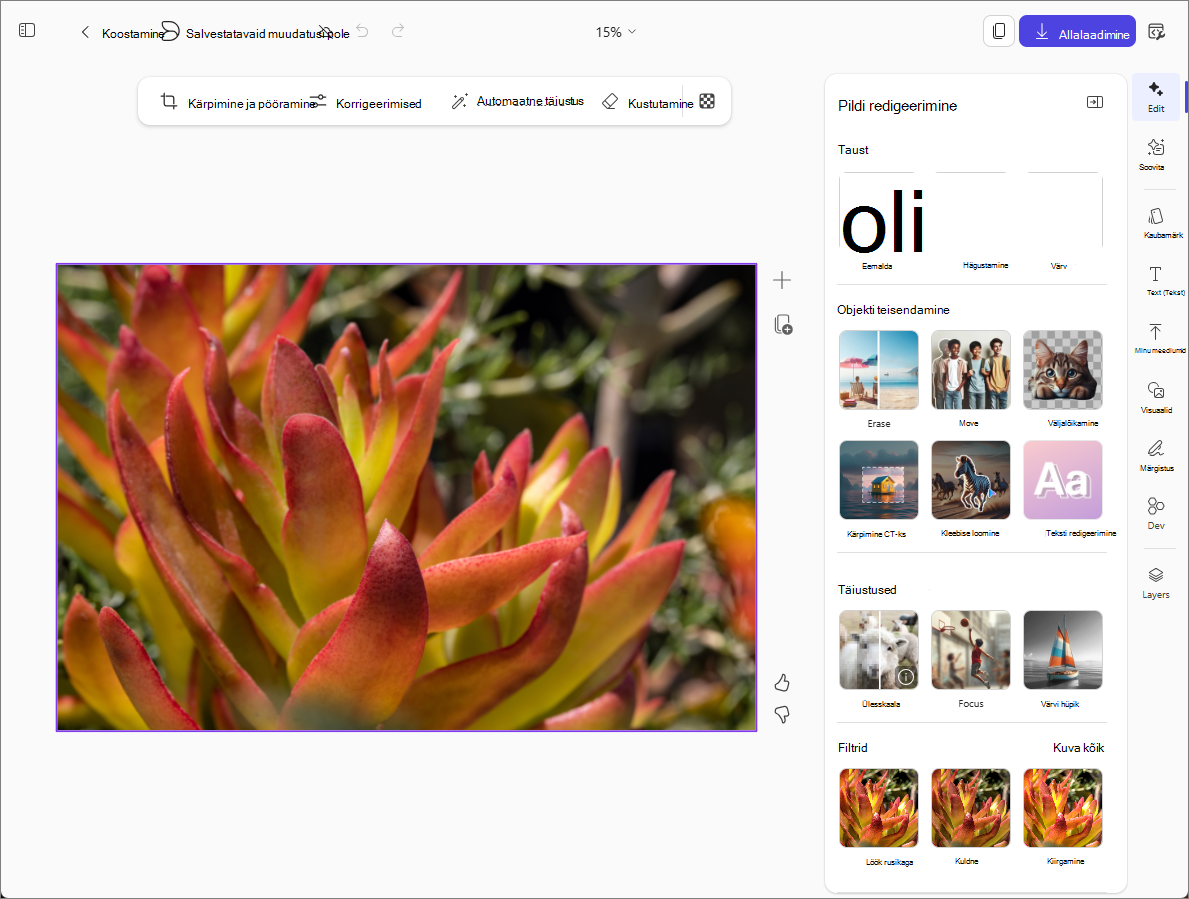Click the undo arrow icon

[x=362, y=31]
